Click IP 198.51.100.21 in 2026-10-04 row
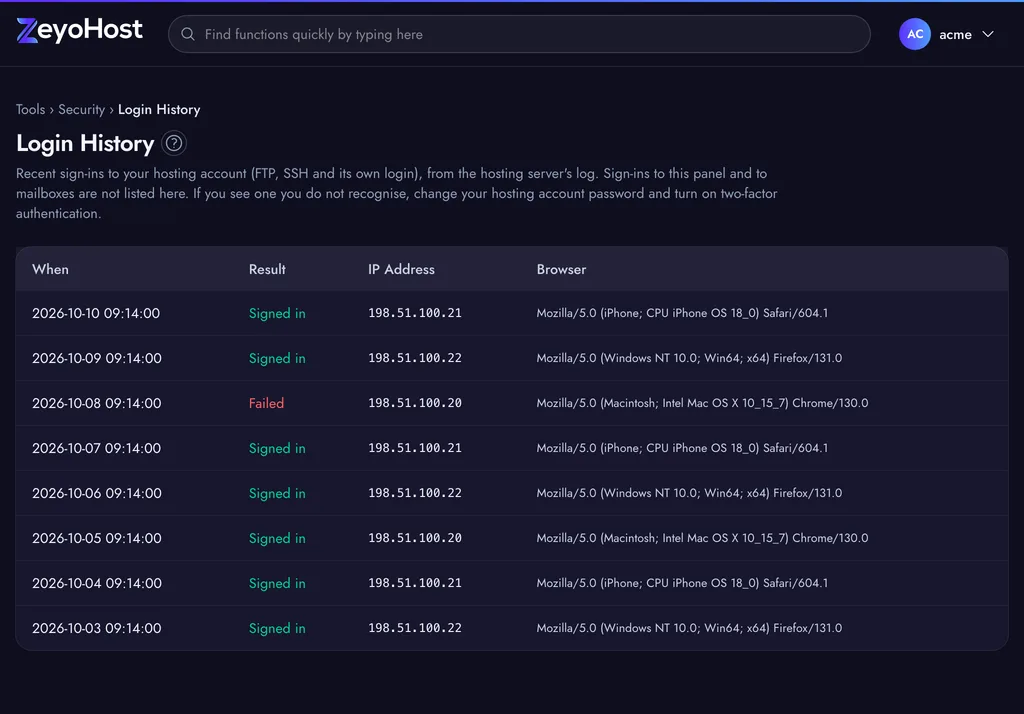Viewport: 1024px width, 714px height. 415,583
